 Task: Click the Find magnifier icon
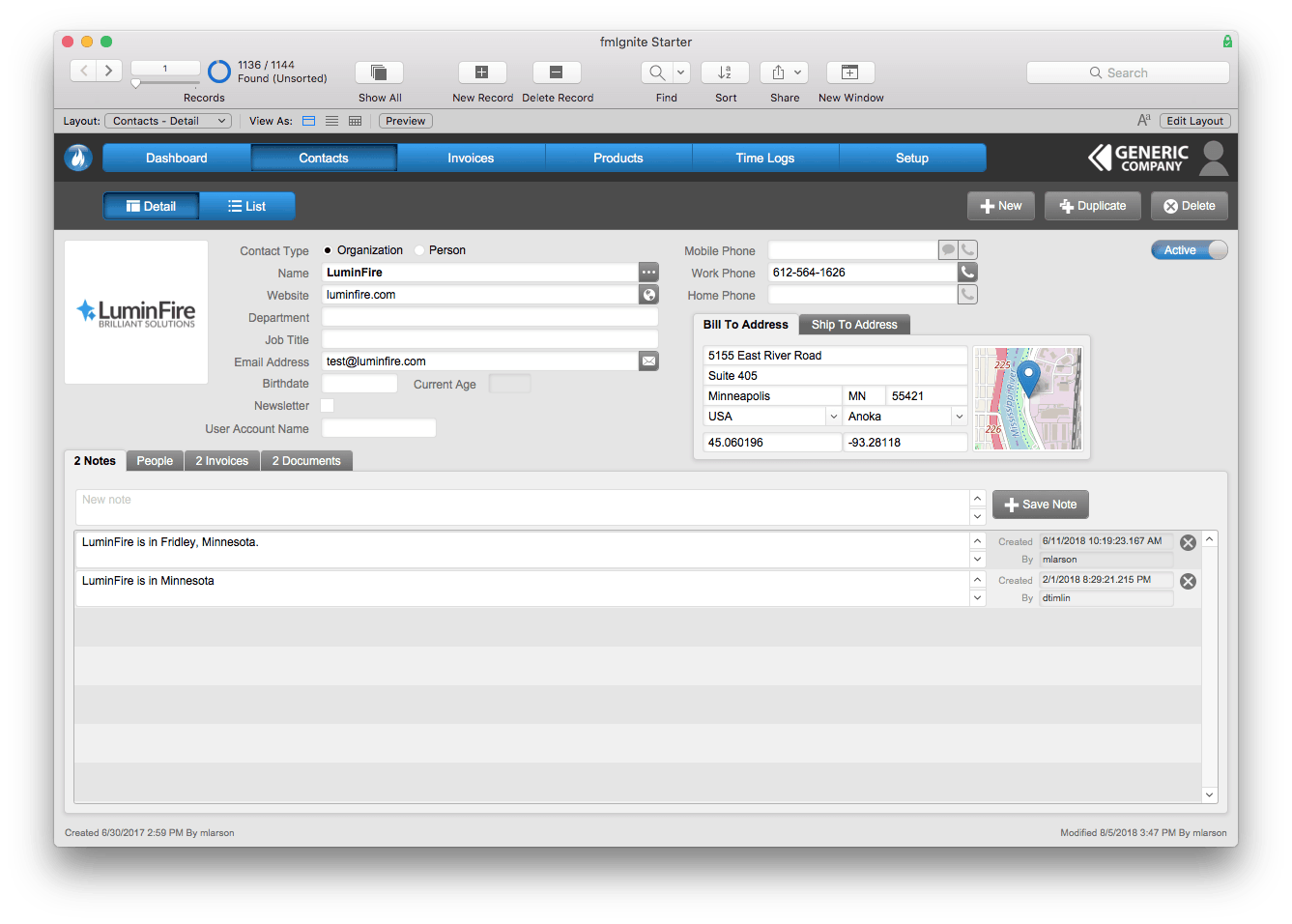click(657, 72)
